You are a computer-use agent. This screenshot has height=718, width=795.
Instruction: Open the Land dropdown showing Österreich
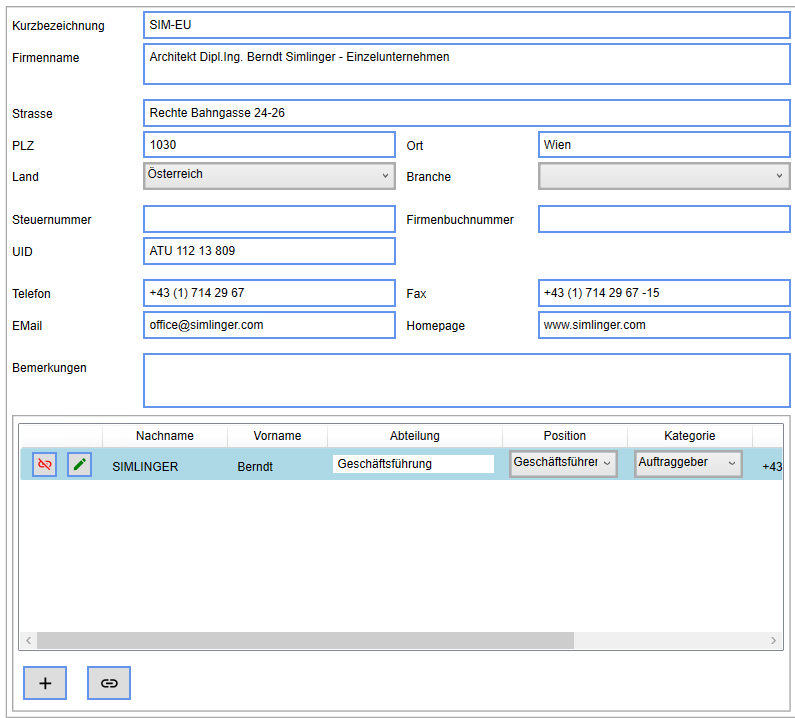point(269,176)
